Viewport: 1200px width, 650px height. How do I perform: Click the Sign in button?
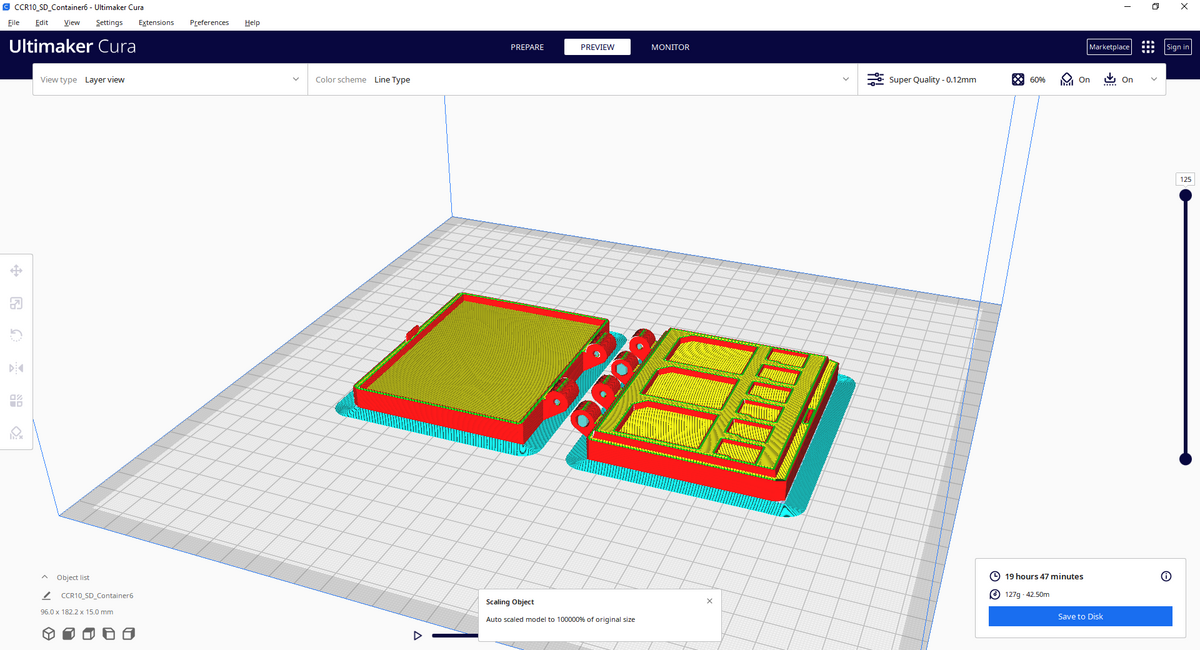[1177, 47]
